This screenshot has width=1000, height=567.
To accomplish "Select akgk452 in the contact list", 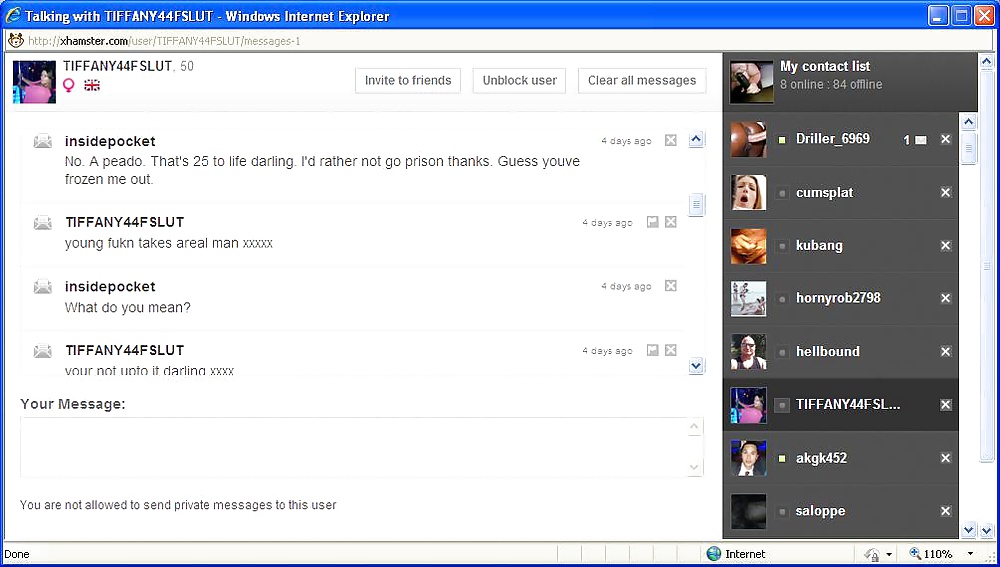I will click(x=821, y=458).
